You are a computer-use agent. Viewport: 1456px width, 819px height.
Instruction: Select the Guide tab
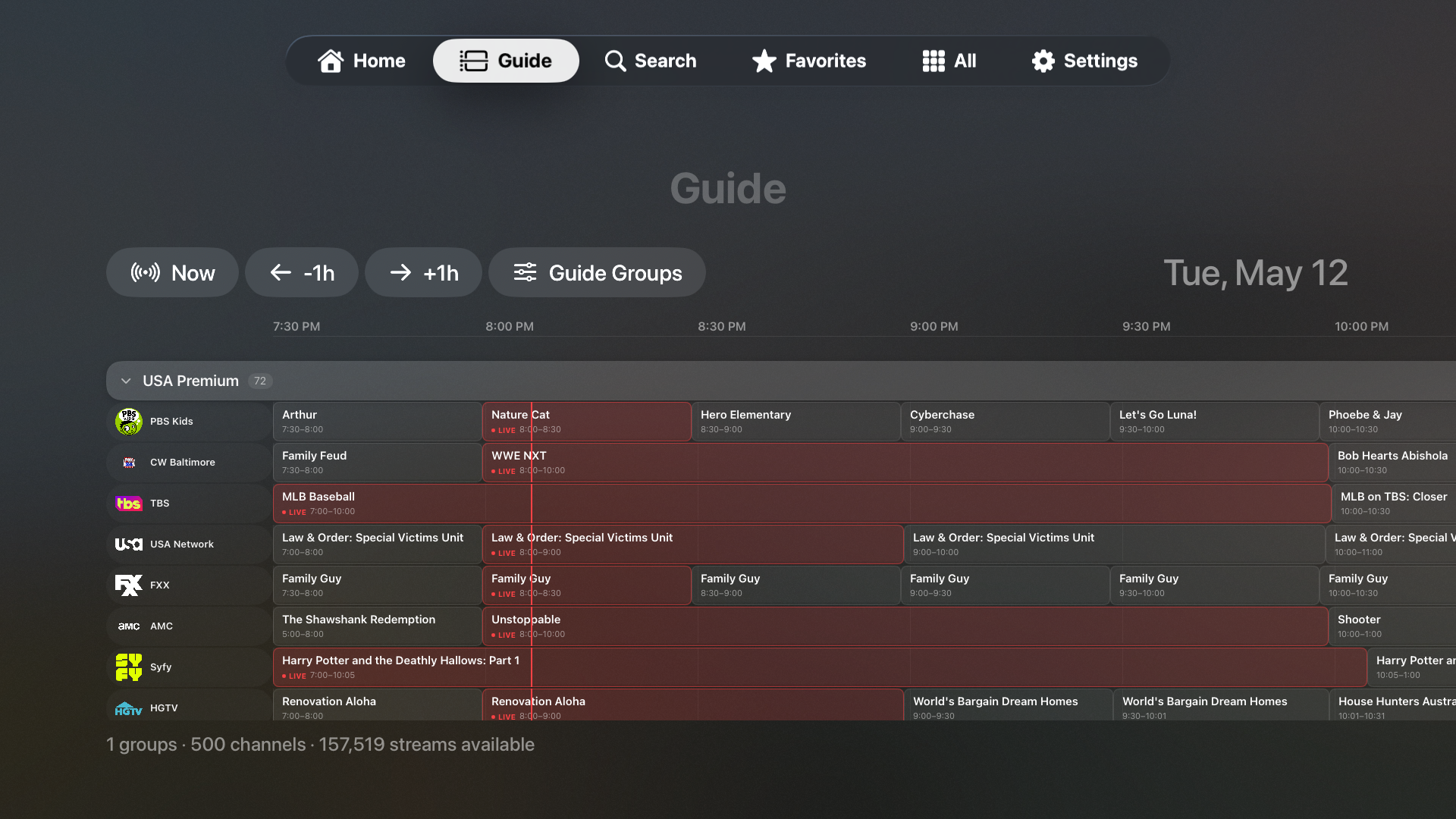point(506,61)
